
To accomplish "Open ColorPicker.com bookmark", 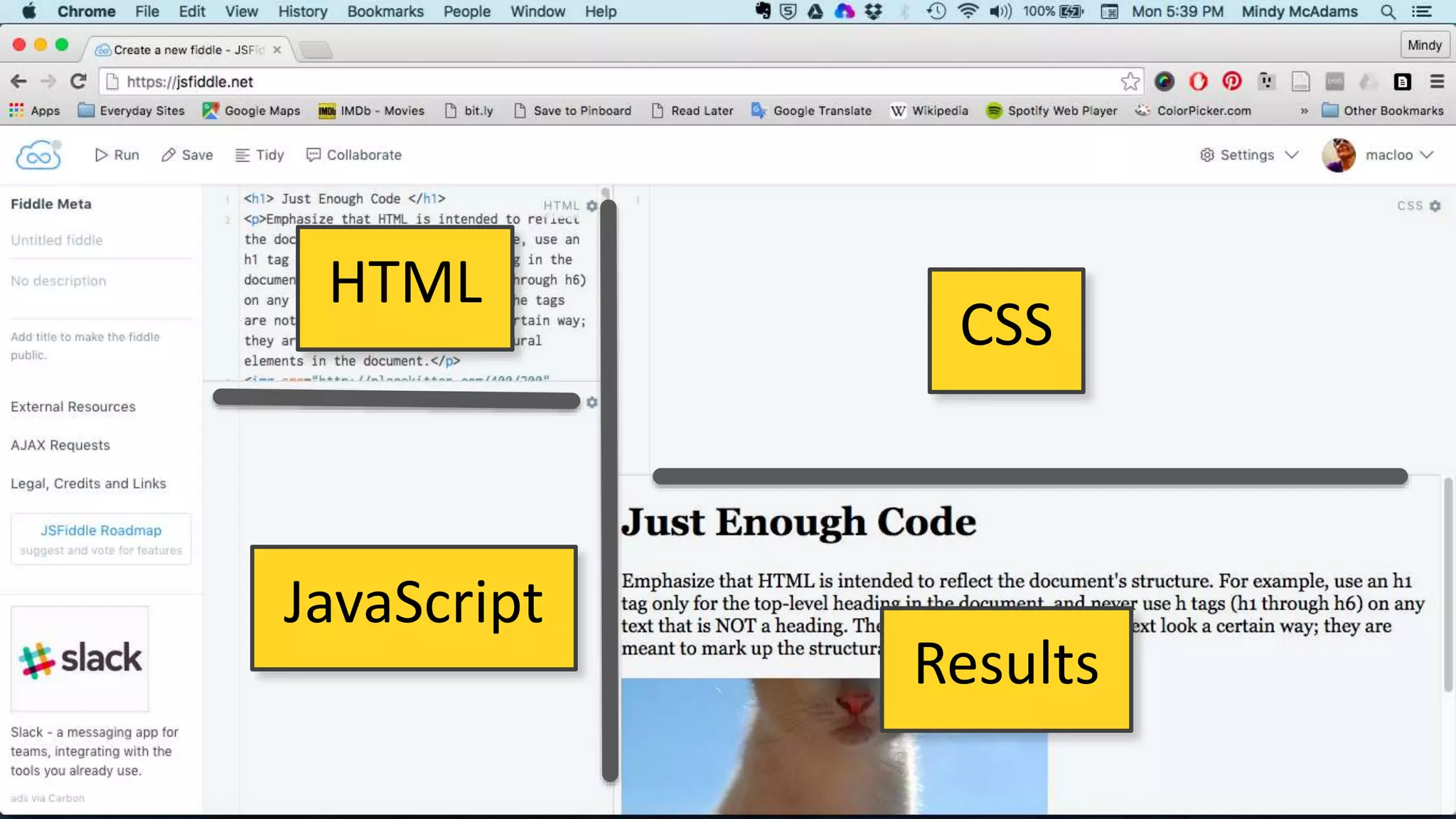I will tap(1194, 111).
